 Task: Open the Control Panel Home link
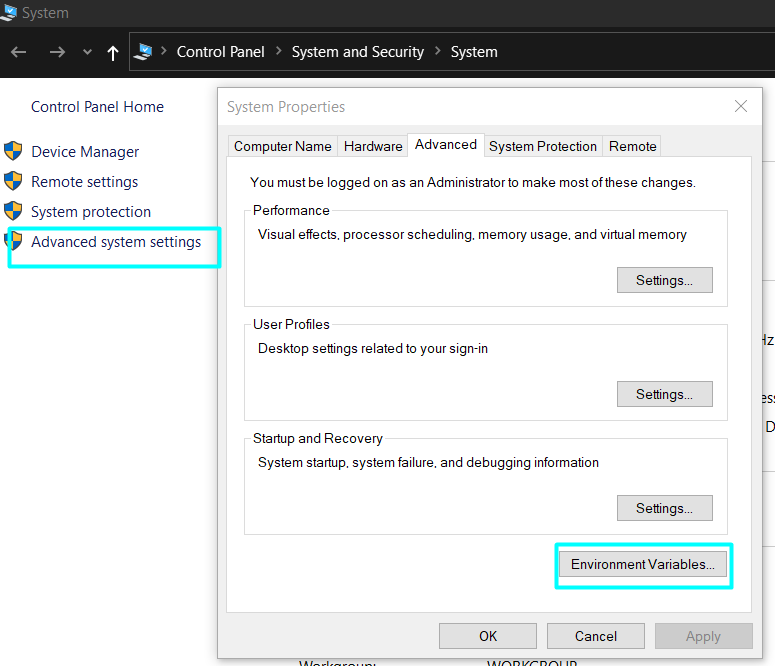coord(97,107)
